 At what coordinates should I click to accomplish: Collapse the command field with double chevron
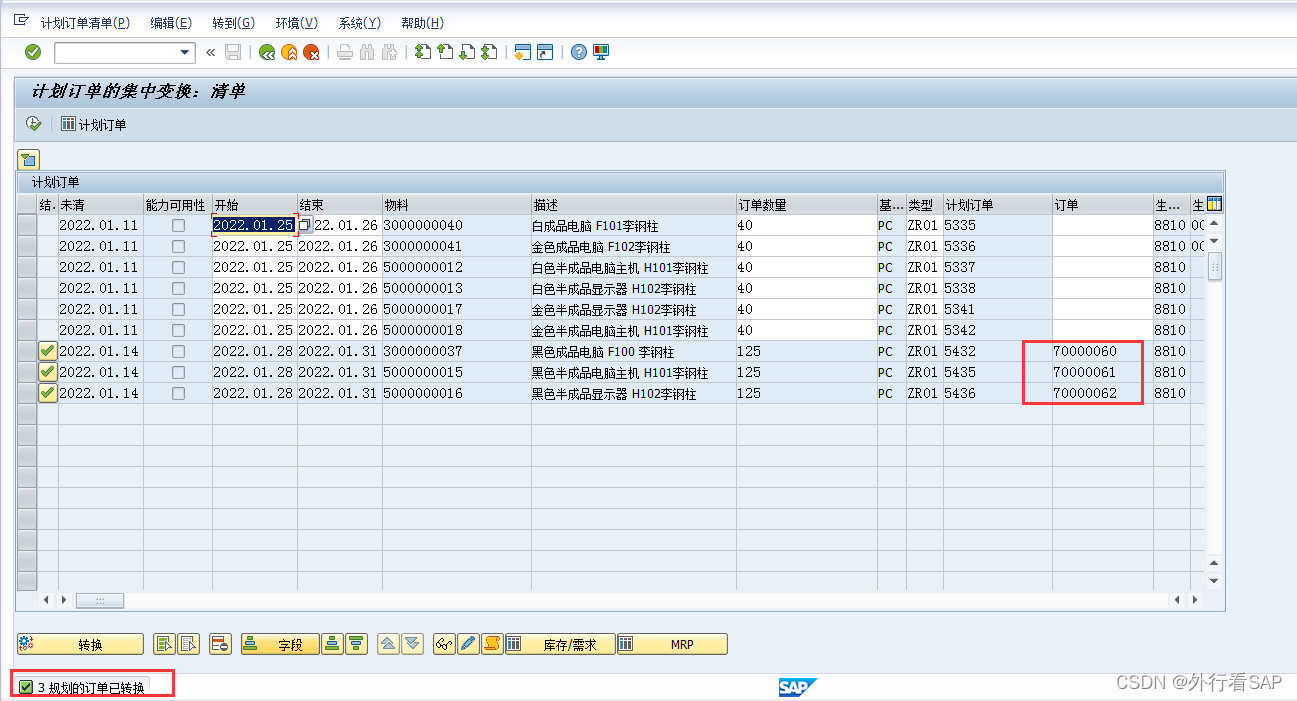[210, 53]
